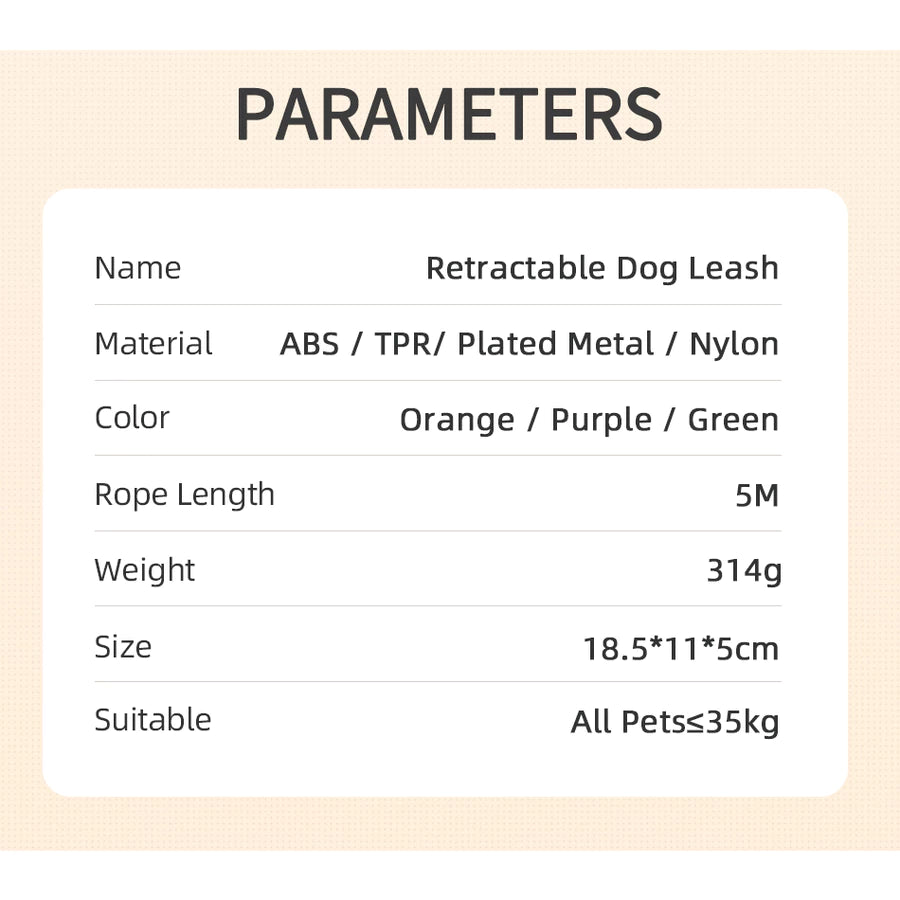900x900 pixels.
Task: Click the Name row label
Action: 138,268
